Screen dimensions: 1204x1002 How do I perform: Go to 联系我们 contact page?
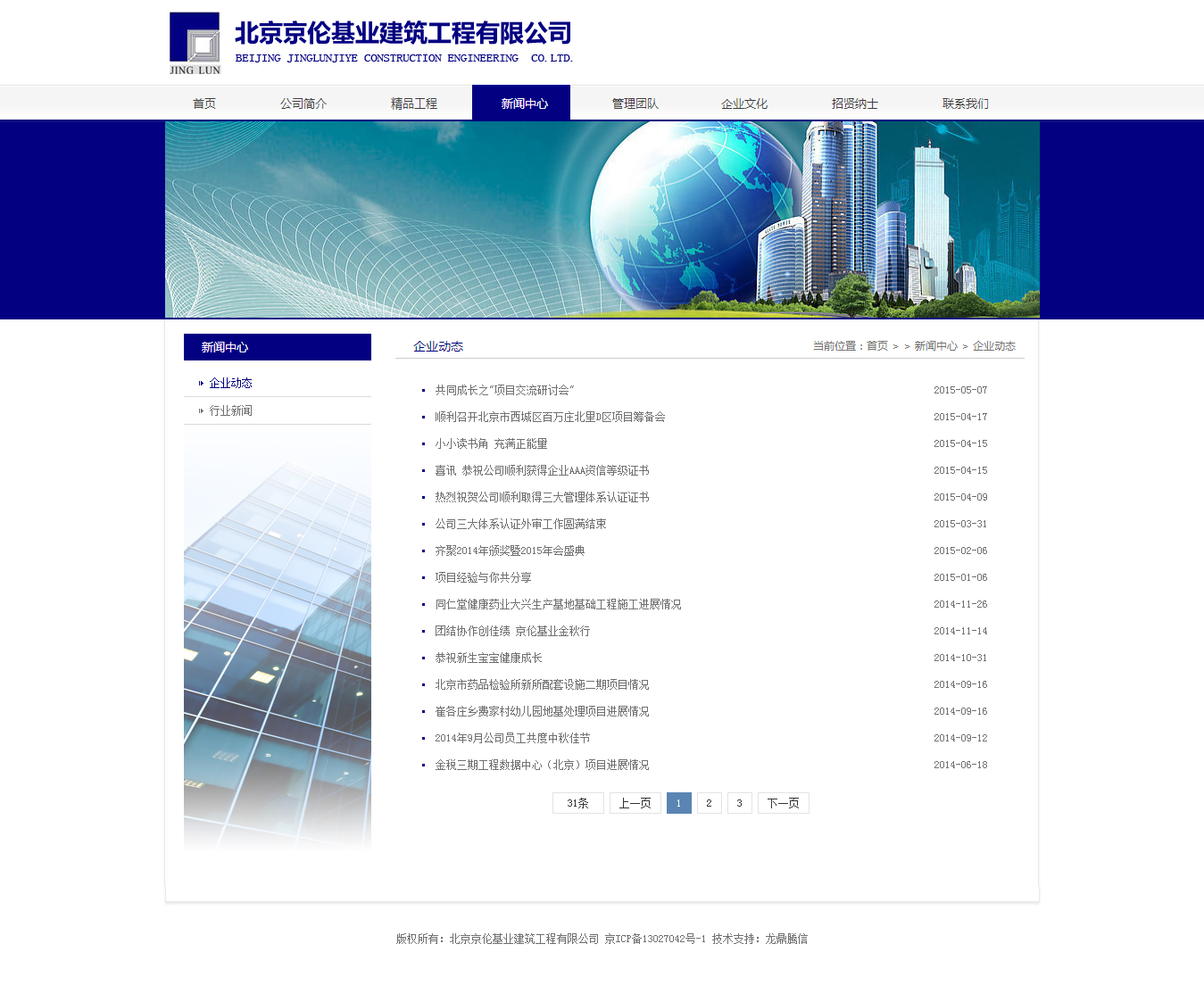pyautogui.click(x=964, y=103)
